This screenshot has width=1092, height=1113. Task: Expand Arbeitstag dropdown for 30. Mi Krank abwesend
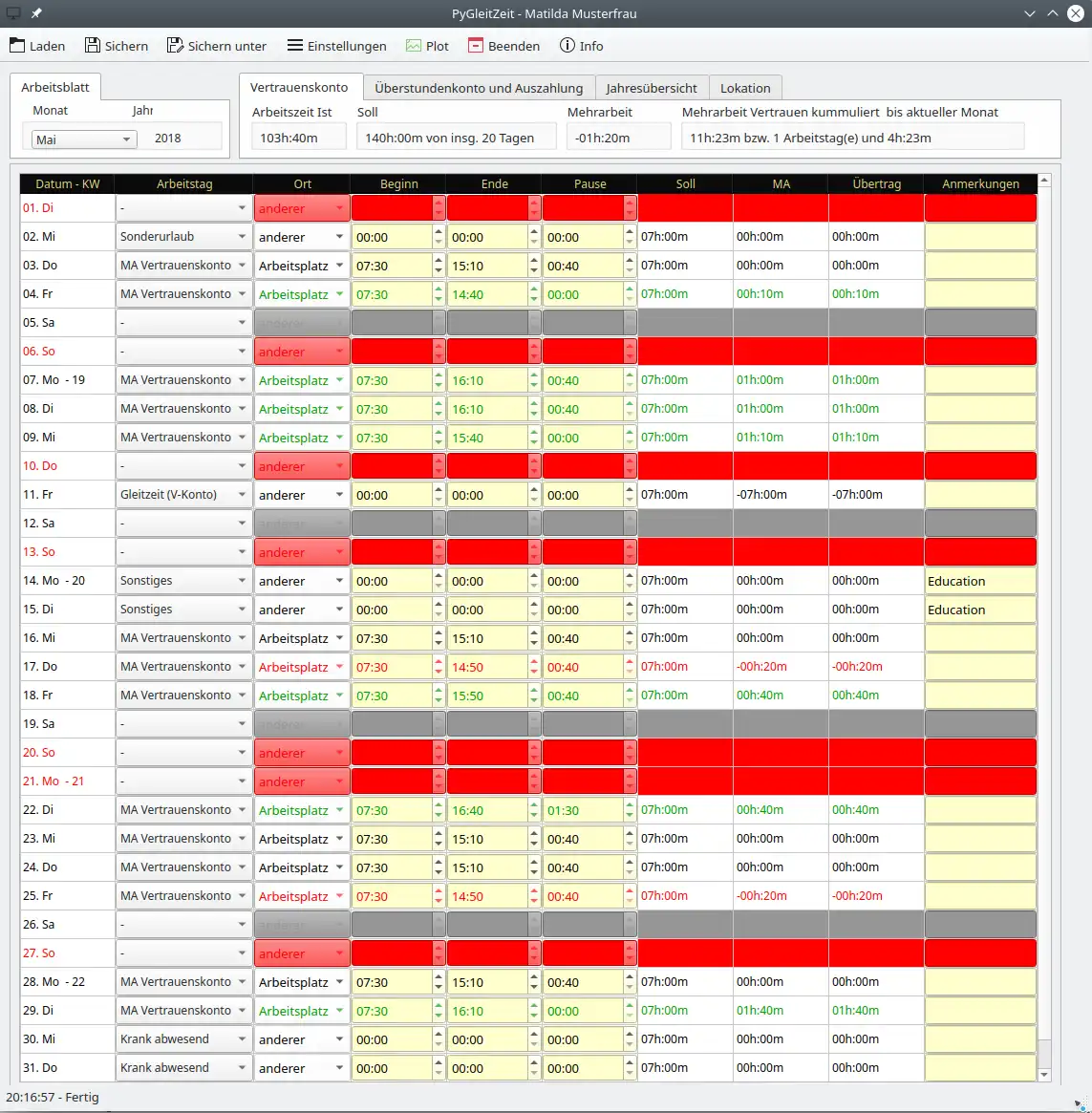click(x=183, y=1039)
